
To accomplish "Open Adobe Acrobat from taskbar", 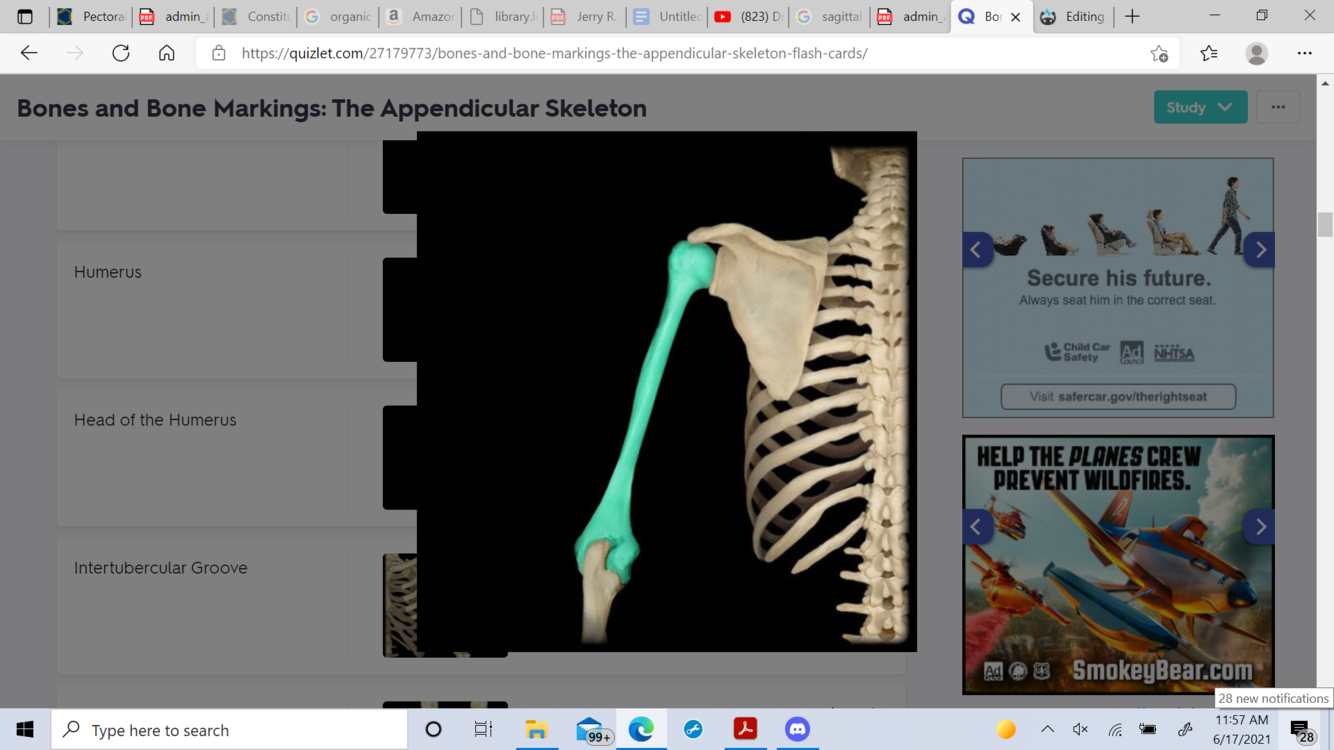I will 745,730.
